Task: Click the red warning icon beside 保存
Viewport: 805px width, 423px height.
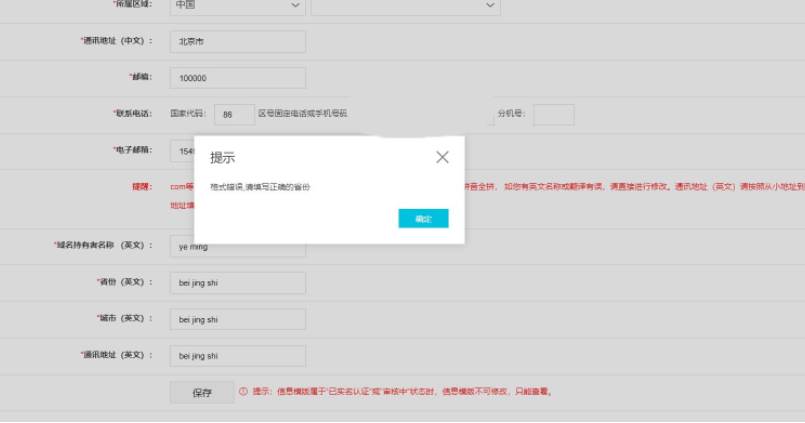Action: coord(243,392)
